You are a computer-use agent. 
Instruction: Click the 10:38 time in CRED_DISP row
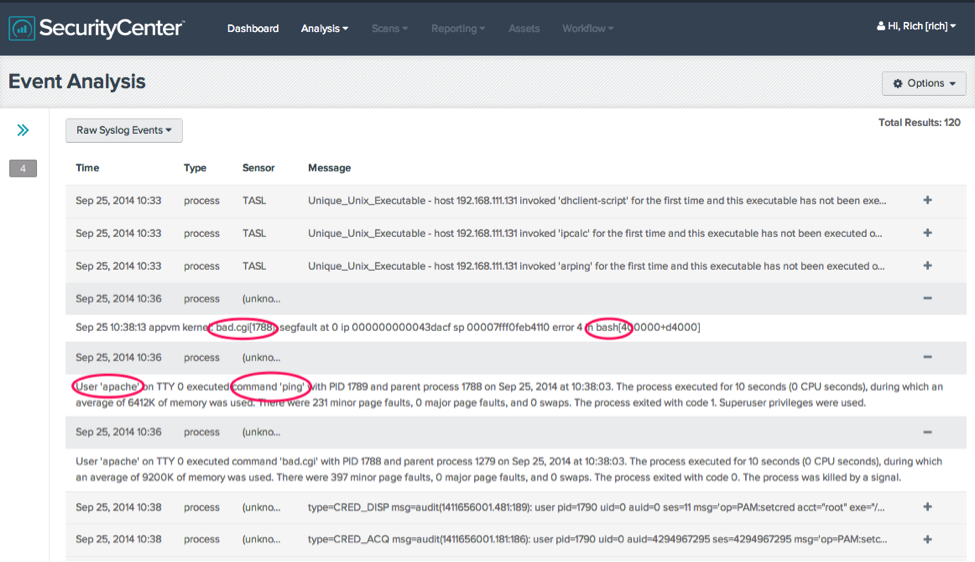click(118, 507)
